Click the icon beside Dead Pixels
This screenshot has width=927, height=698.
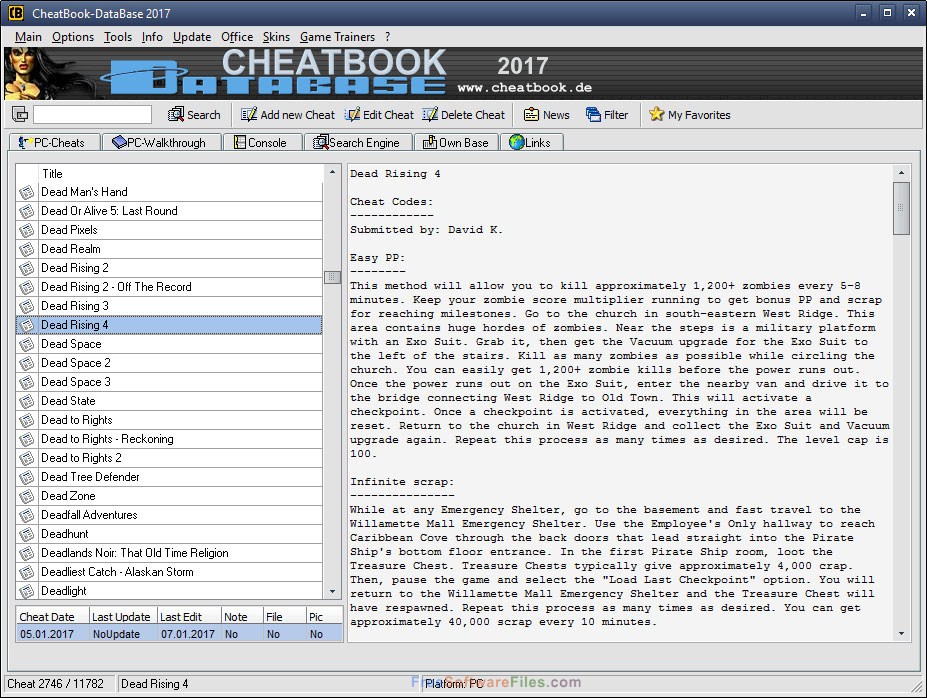(x=27, y=230)
